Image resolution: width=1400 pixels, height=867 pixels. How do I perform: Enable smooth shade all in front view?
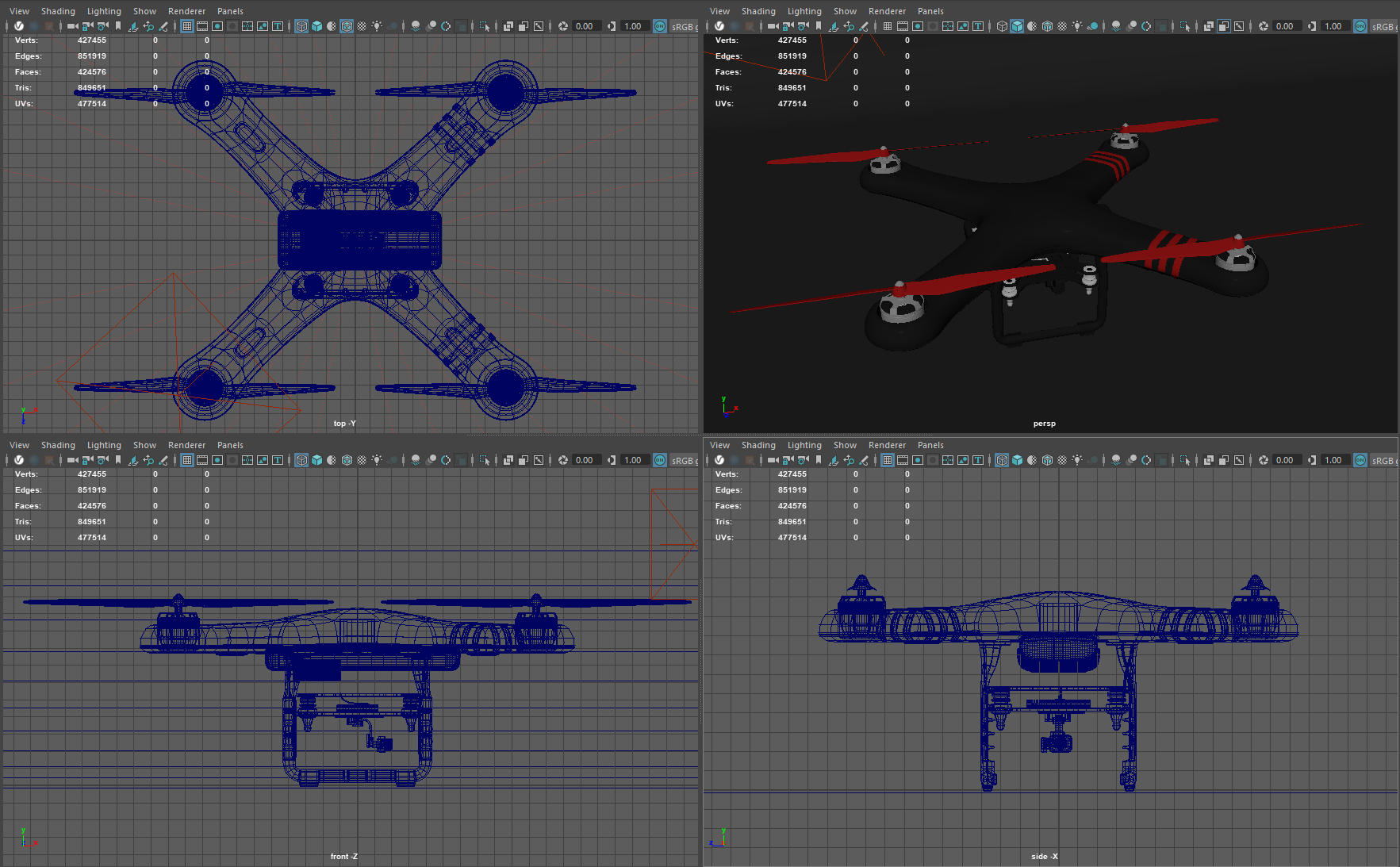click(x=316, y=460)
